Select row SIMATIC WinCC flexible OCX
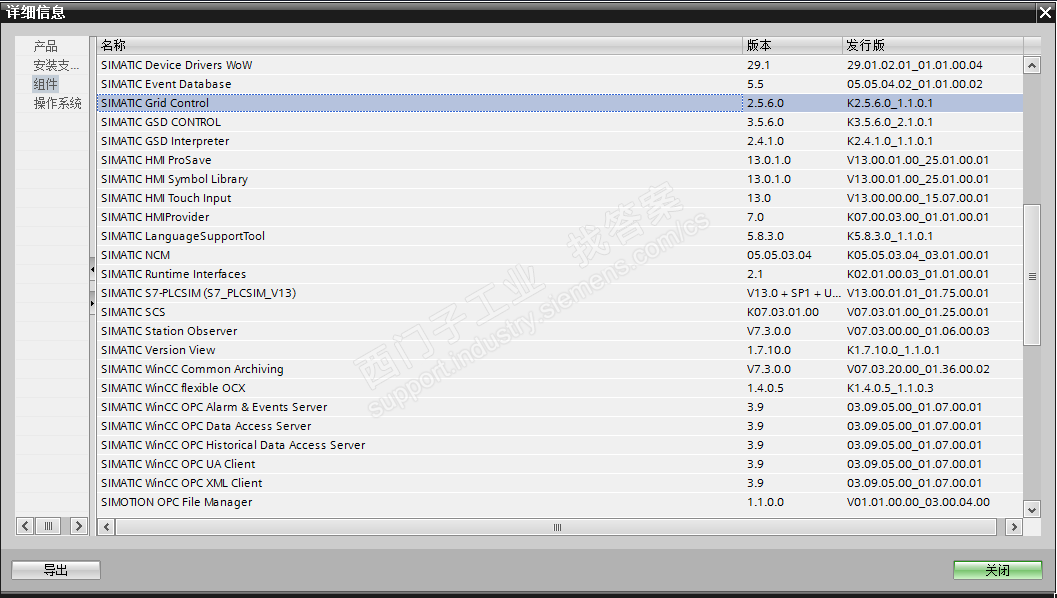1057x598 pixels. point(560,388)
